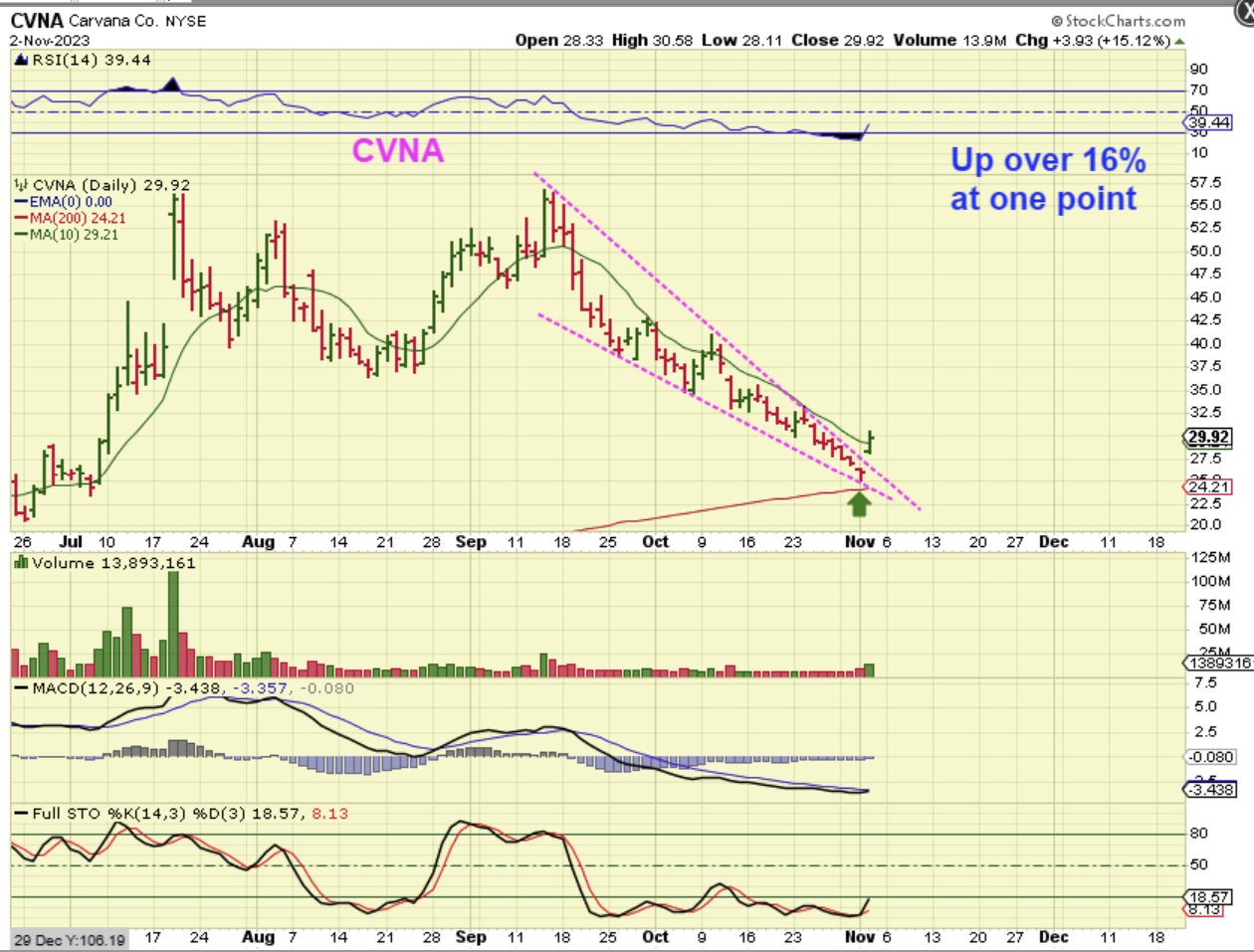Click the 57.5 price axis label
Image resolution: width=1254 pixels, height=952 pixels.
click(x=1205, y=183)
